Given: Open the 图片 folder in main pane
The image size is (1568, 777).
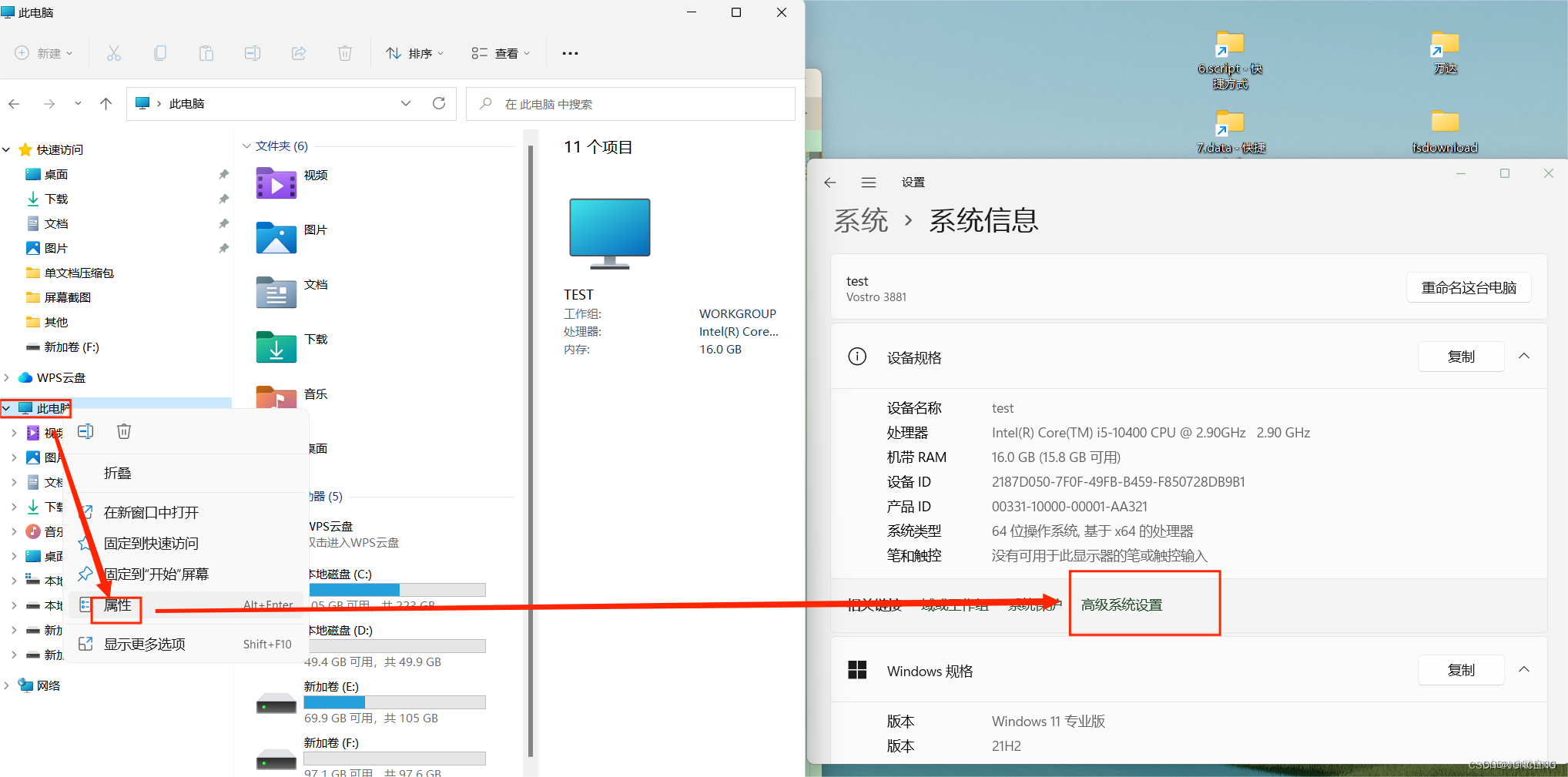Looking at the screenshot, I should click(276, 238).
